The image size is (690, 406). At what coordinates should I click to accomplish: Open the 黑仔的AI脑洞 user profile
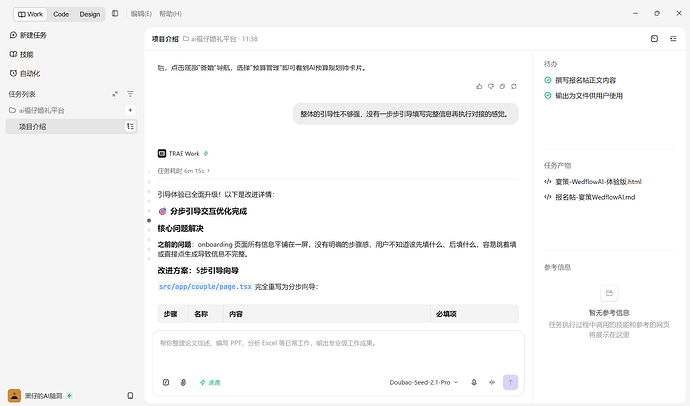click(35, 395)
